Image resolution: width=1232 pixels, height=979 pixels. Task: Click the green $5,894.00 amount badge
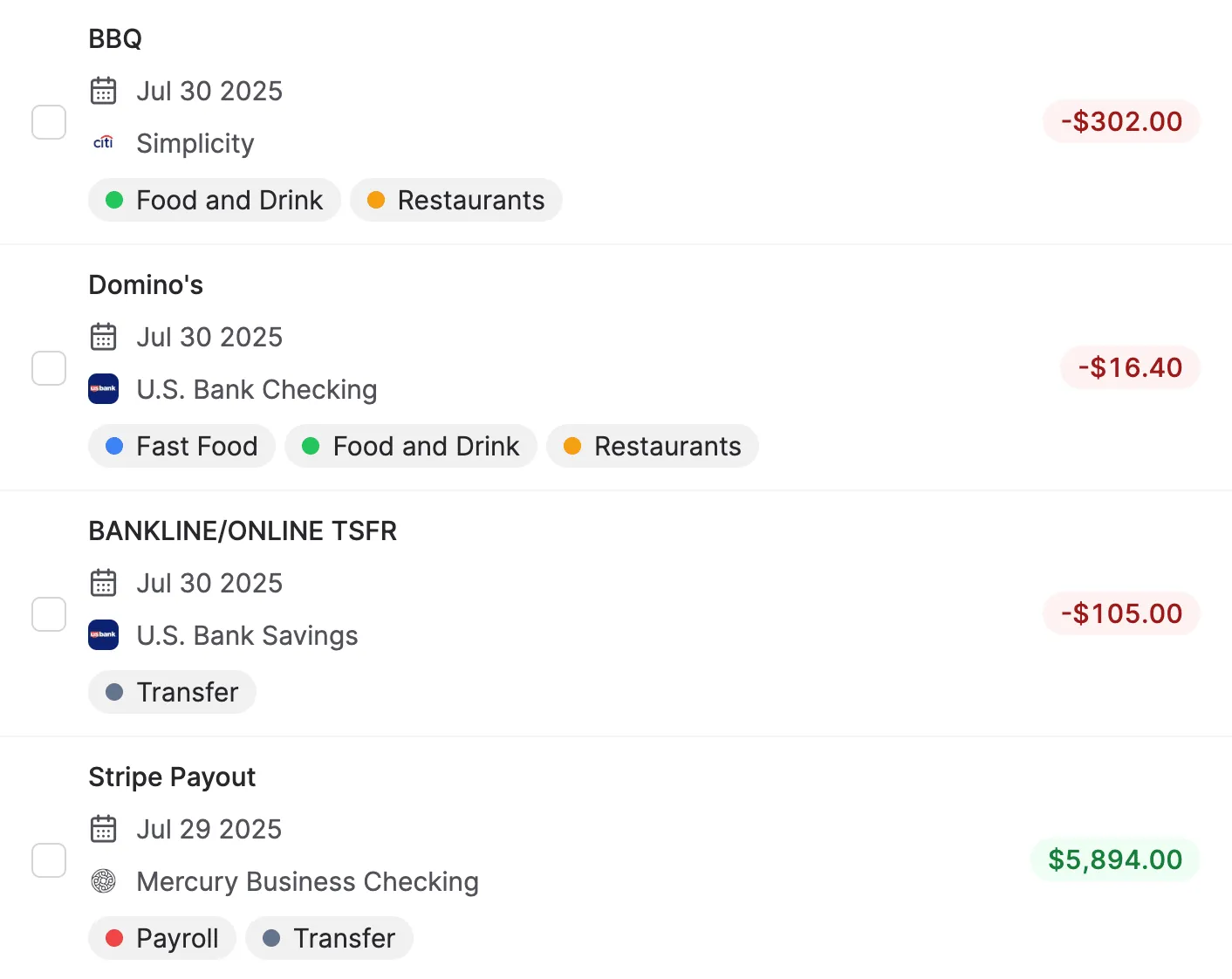coord(1114,859)
